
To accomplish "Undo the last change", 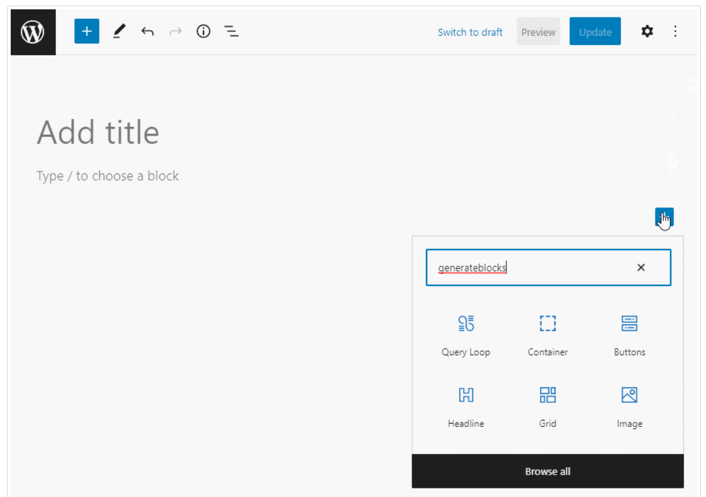I will tap(147, 32).
